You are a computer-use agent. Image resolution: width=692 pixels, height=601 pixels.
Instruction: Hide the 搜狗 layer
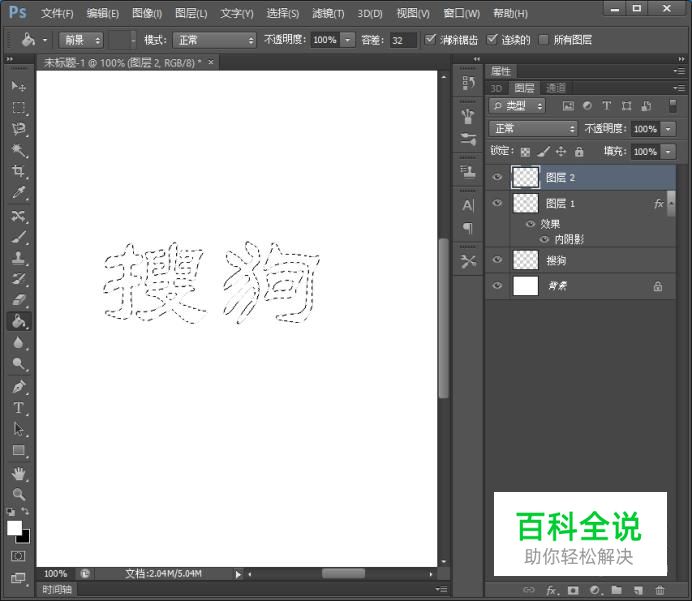(497, 259)
